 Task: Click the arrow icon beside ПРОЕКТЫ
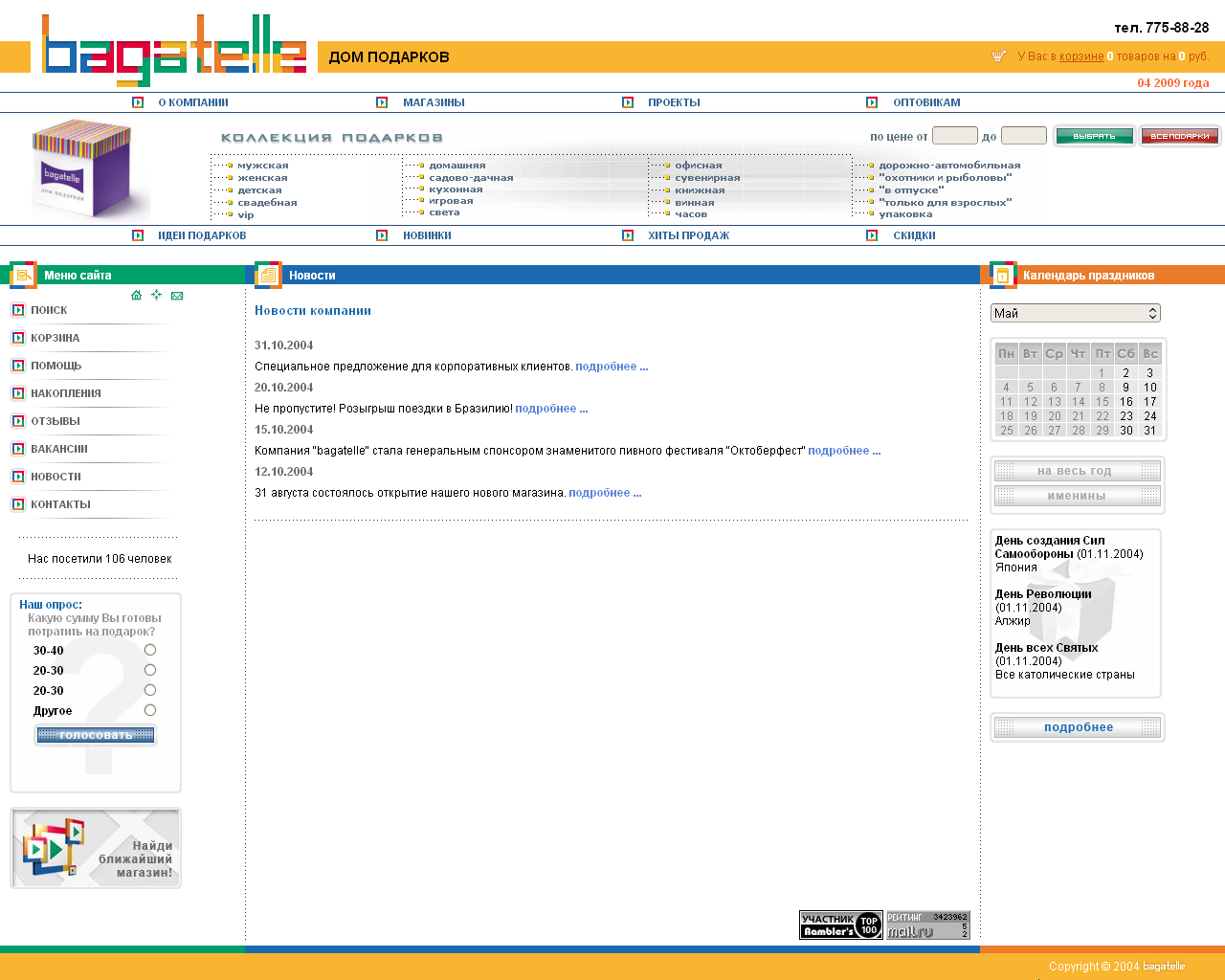tap(628, 102)
